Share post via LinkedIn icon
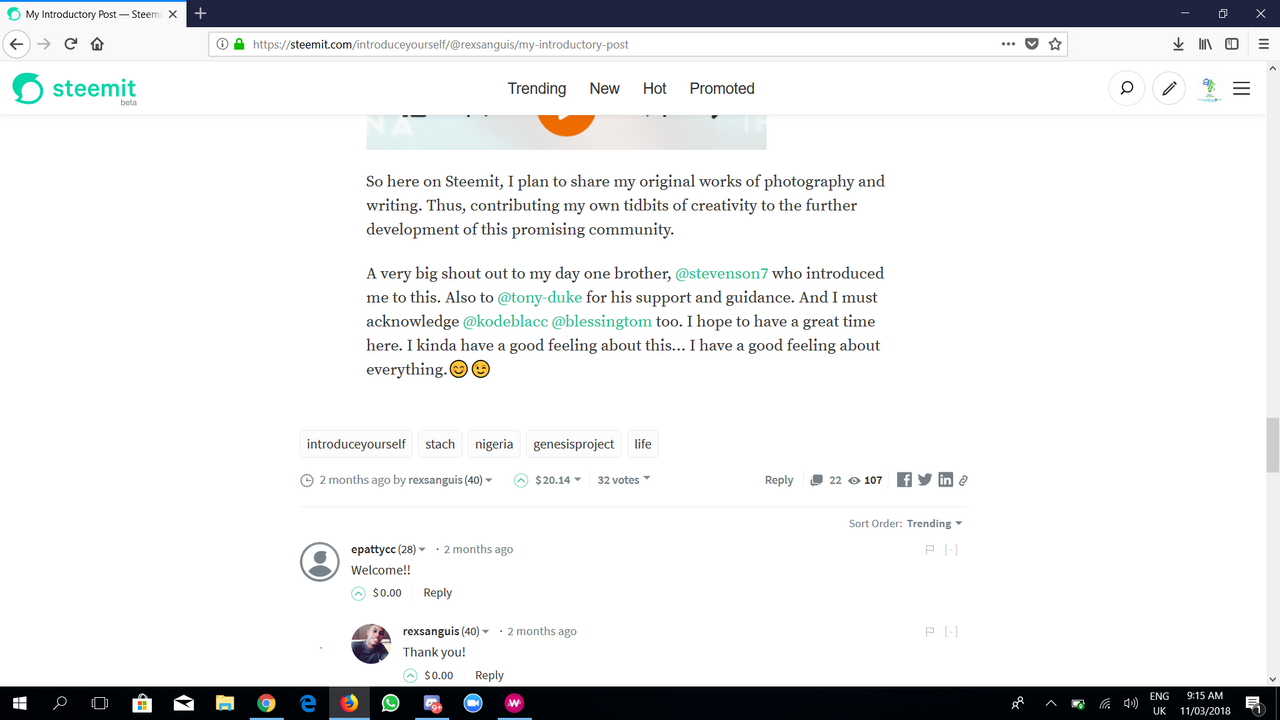This screenshot has height=720, width=1280. point(945,480)
